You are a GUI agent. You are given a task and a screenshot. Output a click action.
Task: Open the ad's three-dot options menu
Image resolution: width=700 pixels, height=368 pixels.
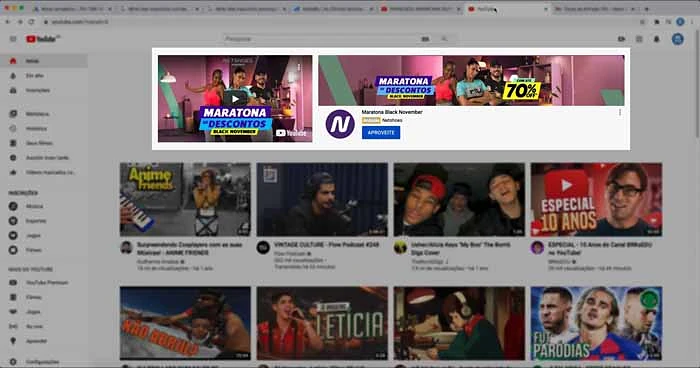620,113
